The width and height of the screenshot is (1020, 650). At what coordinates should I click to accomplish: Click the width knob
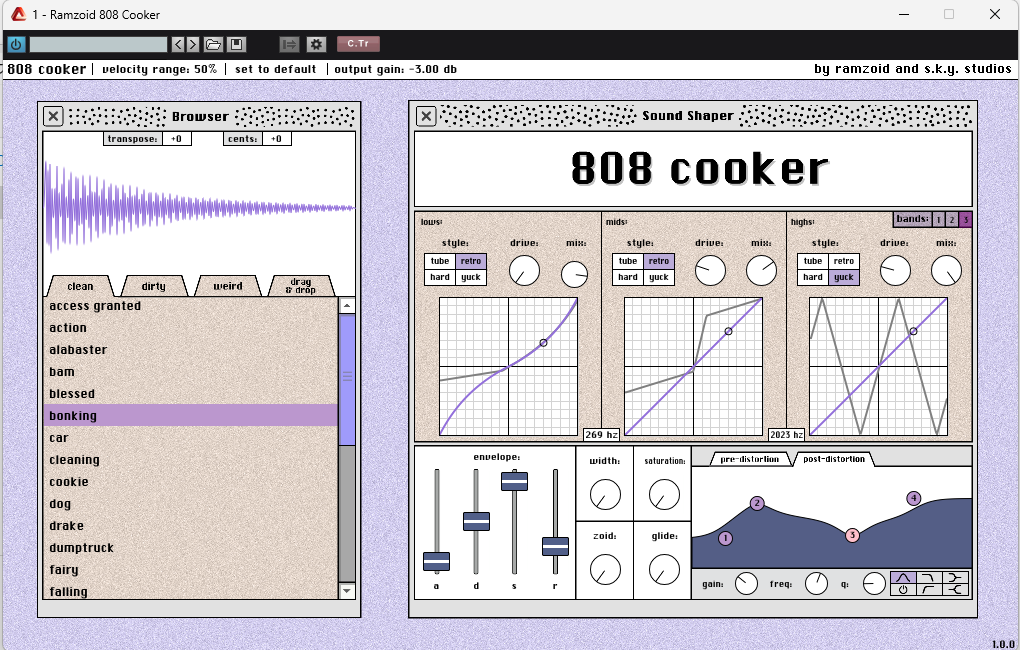(605, 494)
